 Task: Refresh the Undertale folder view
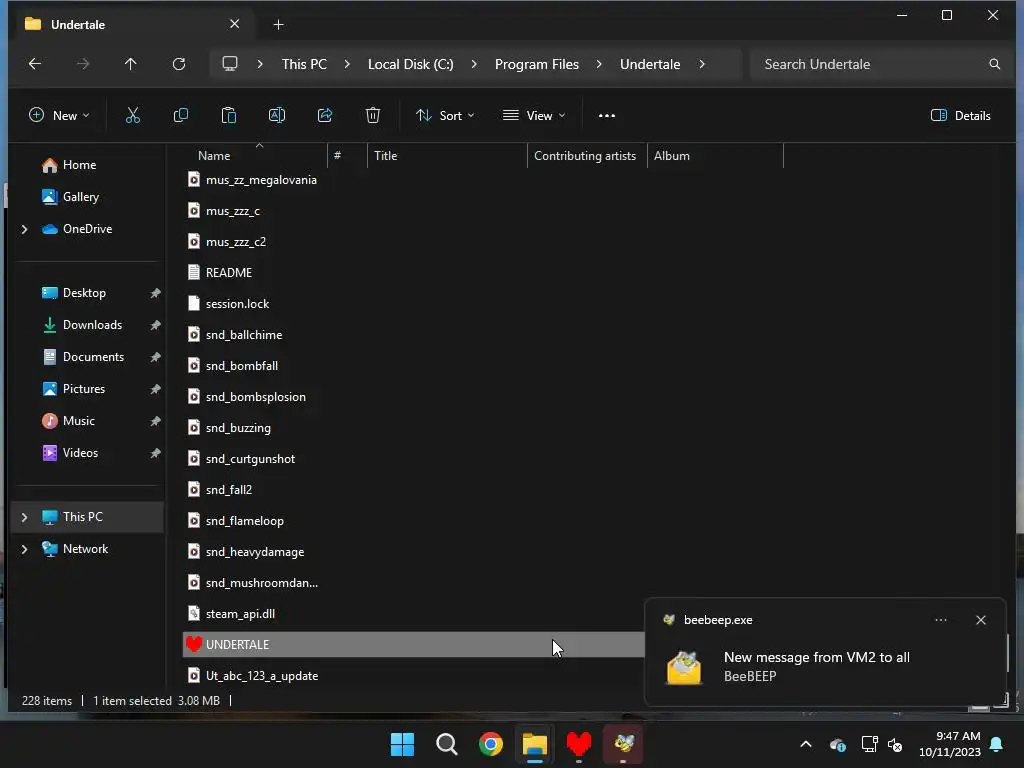[179, 64]
